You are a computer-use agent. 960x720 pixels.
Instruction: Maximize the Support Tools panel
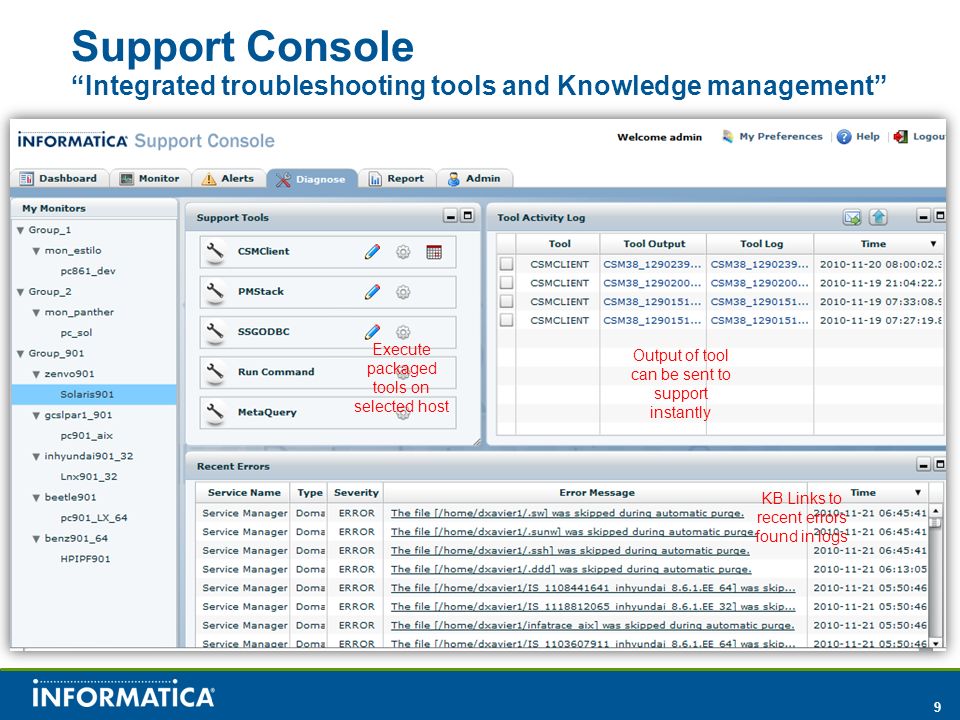(468, 216)
